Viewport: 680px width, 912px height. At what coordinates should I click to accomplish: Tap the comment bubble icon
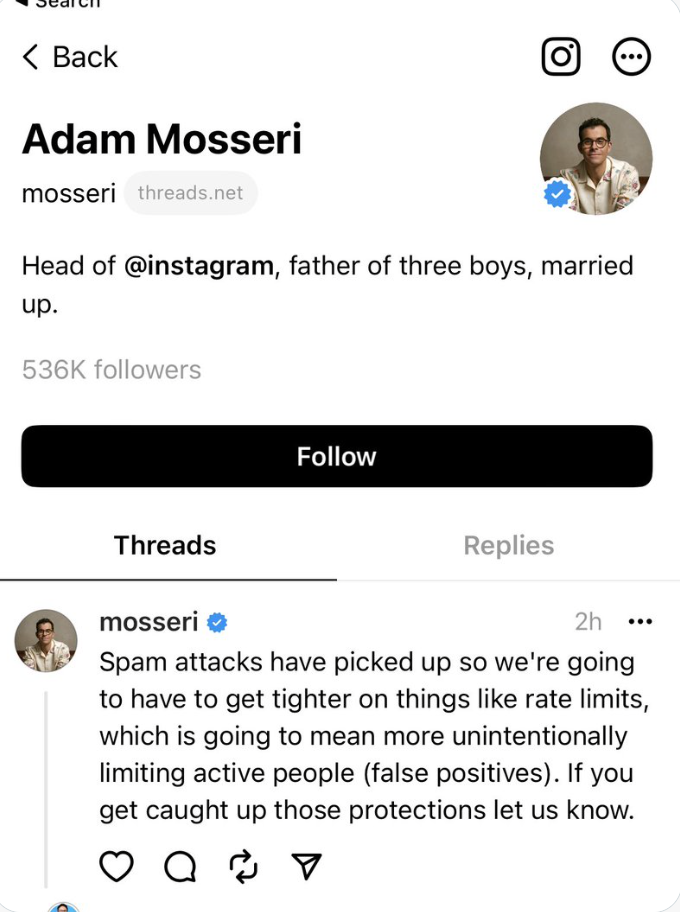point(180,867)
